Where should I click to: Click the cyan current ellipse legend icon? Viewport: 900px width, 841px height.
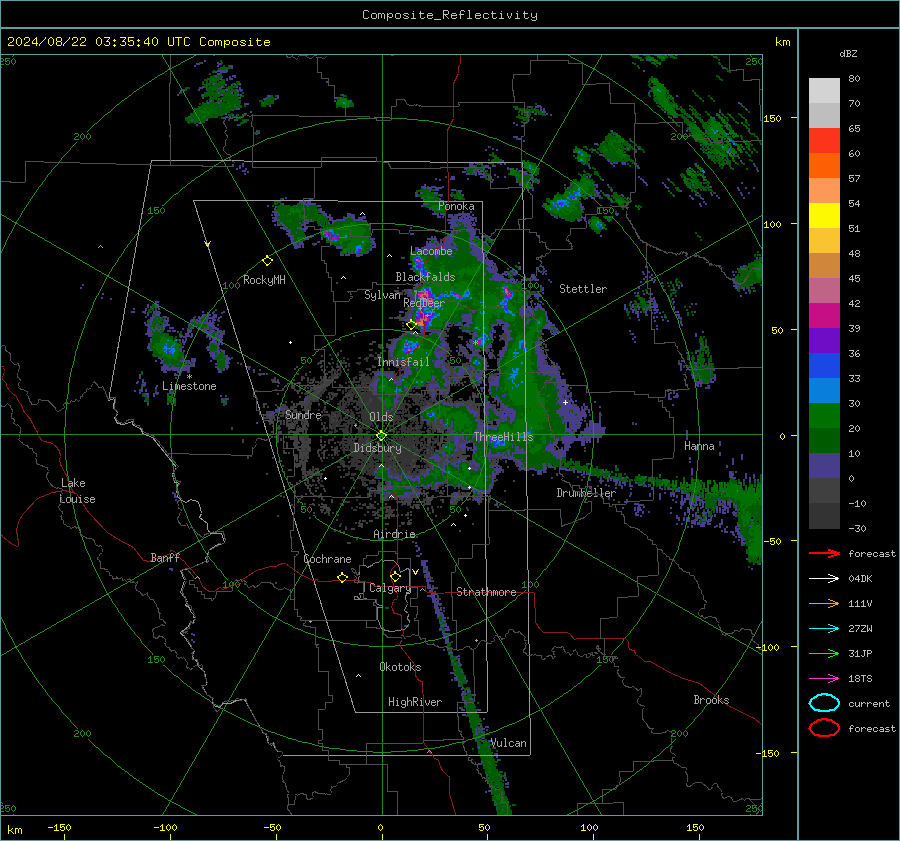pos(824,703)
